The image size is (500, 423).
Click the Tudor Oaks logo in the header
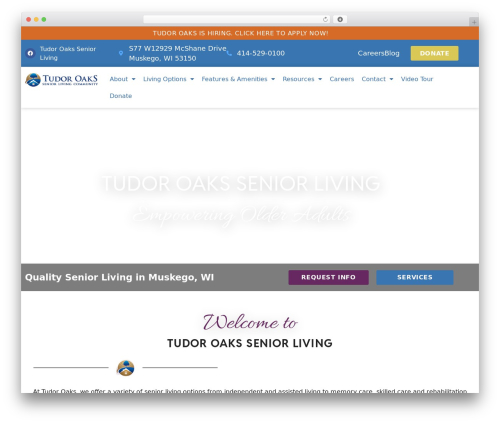click(62, 80)
